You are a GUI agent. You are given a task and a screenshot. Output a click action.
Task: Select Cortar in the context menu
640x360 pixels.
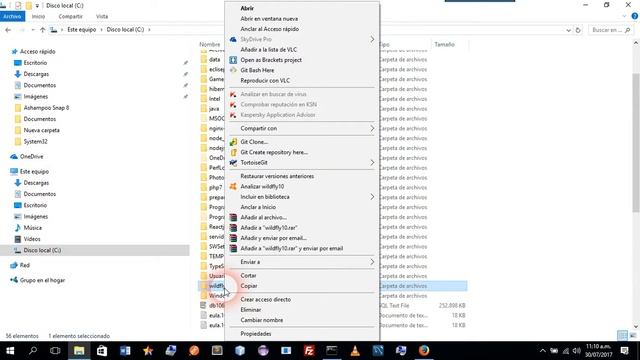(248, 276)
